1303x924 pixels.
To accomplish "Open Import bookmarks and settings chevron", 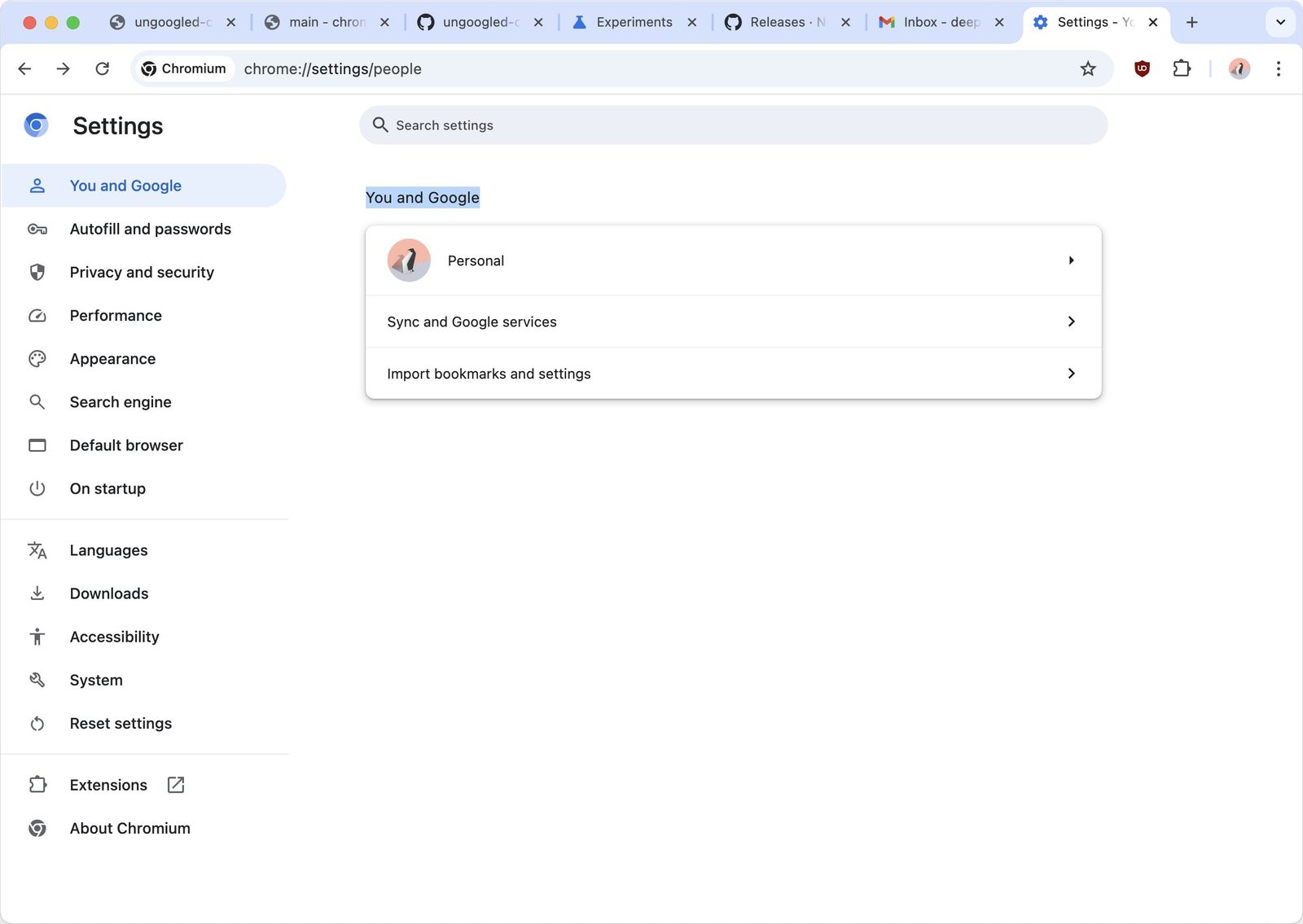I will [1071, 373].
